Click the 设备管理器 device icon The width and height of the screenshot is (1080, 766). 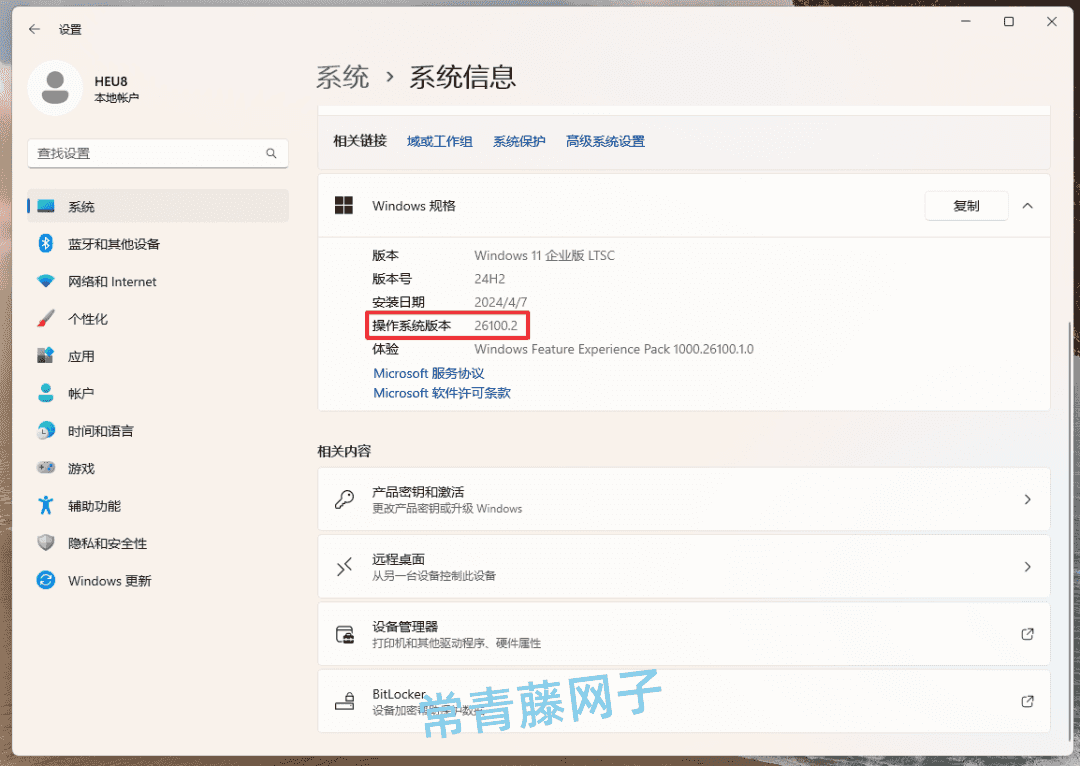point(344,634)
